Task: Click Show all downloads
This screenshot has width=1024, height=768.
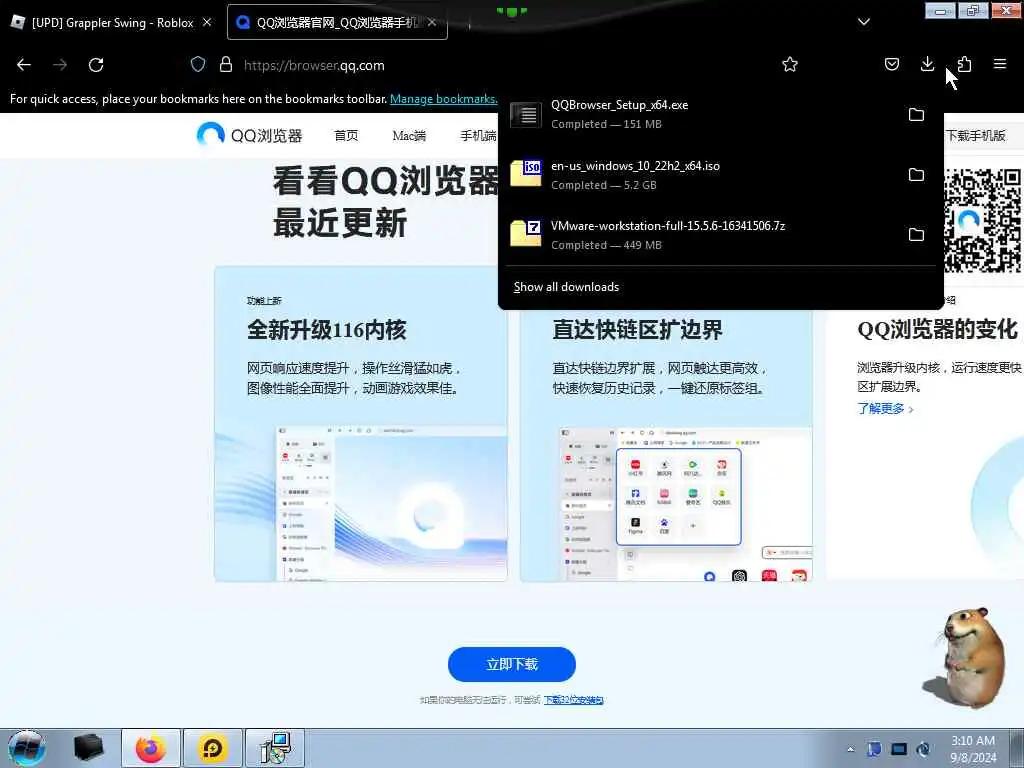Action: (x=566, y=287)
